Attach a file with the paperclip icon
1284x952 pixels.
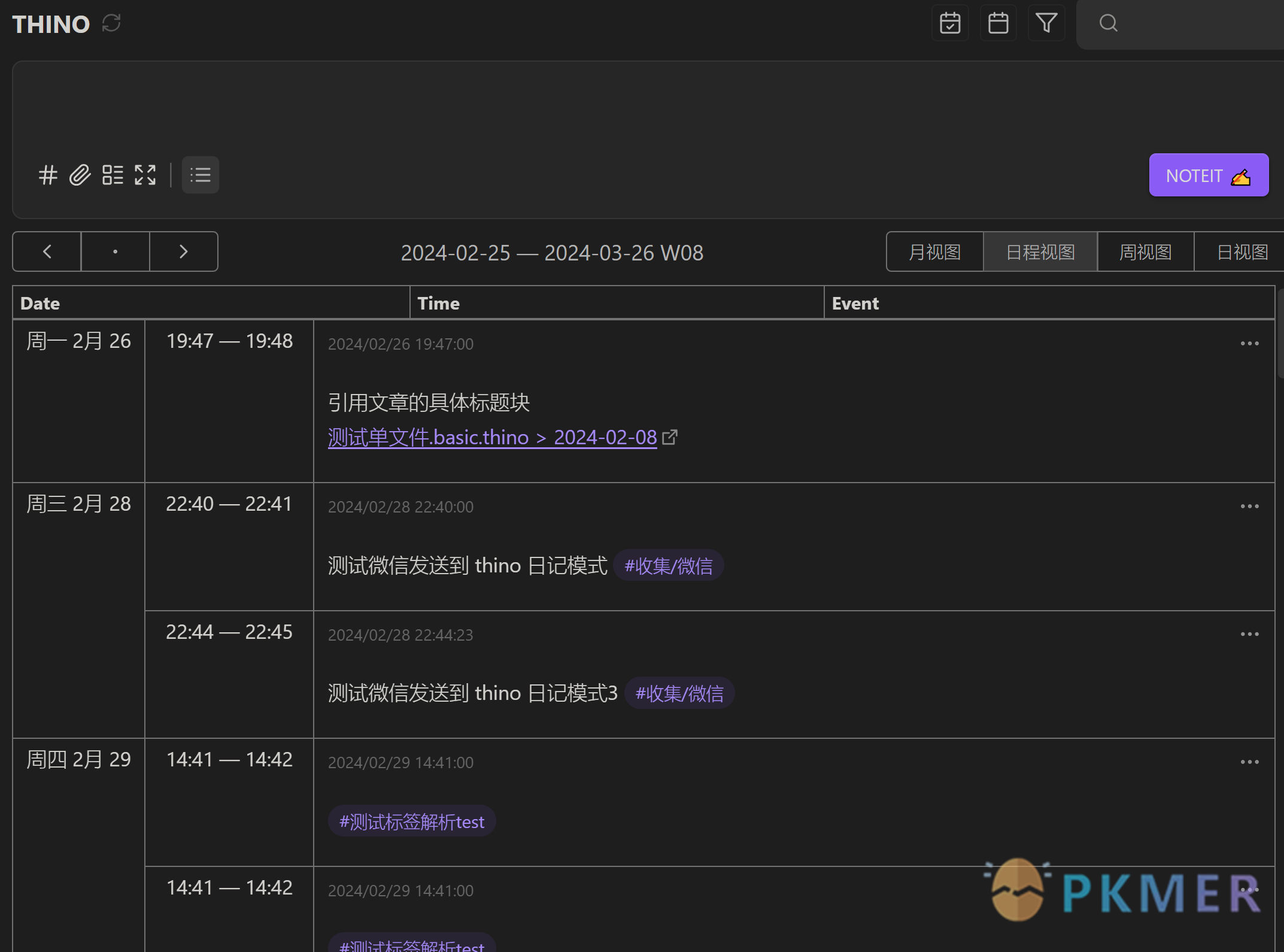(x=80, y=175)
